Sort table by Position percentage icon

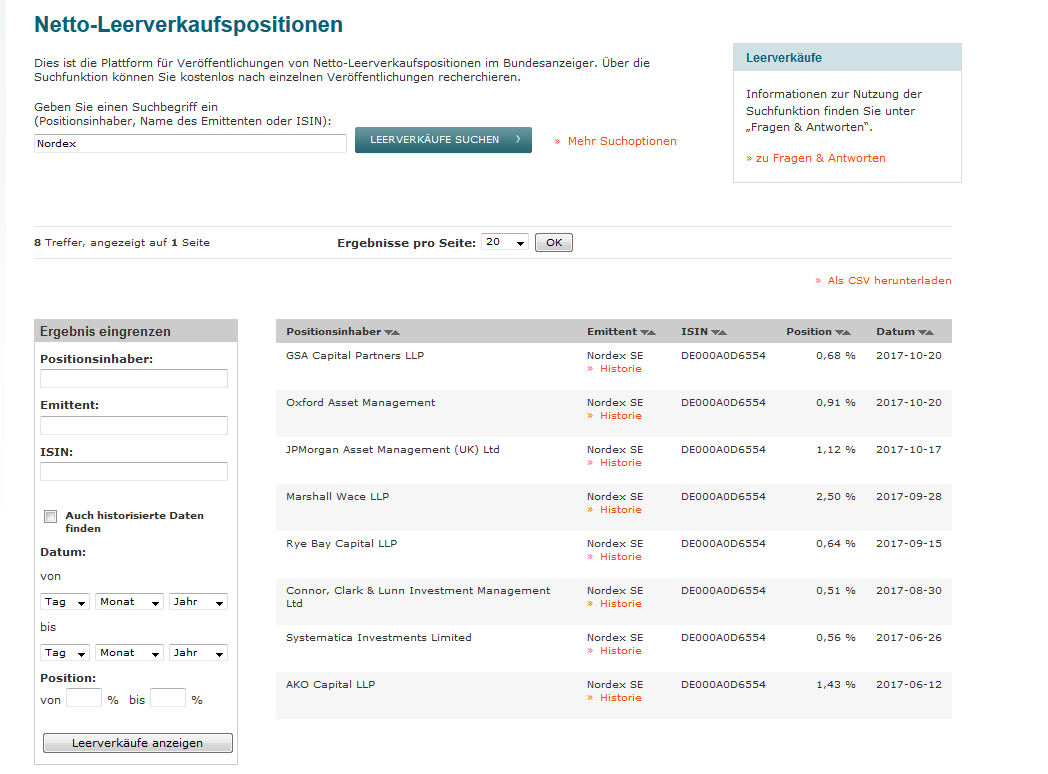pyautogui.click(x=843, y=331)
